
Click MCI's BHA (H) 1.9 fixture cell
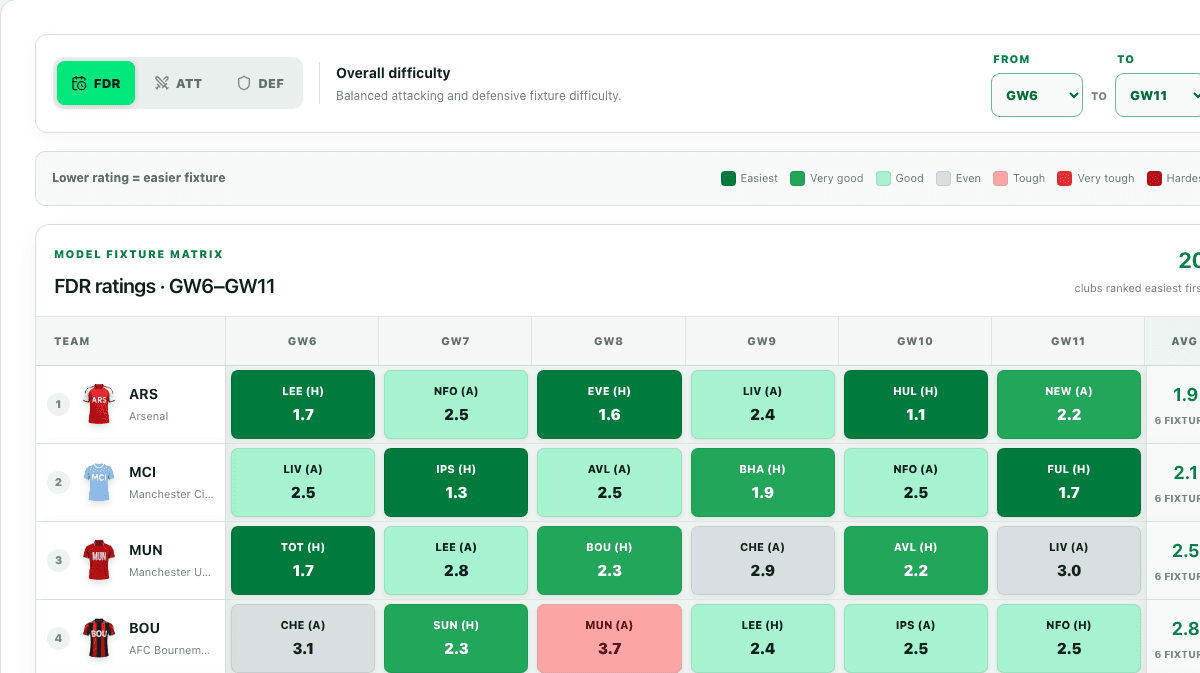coord(762,482)
